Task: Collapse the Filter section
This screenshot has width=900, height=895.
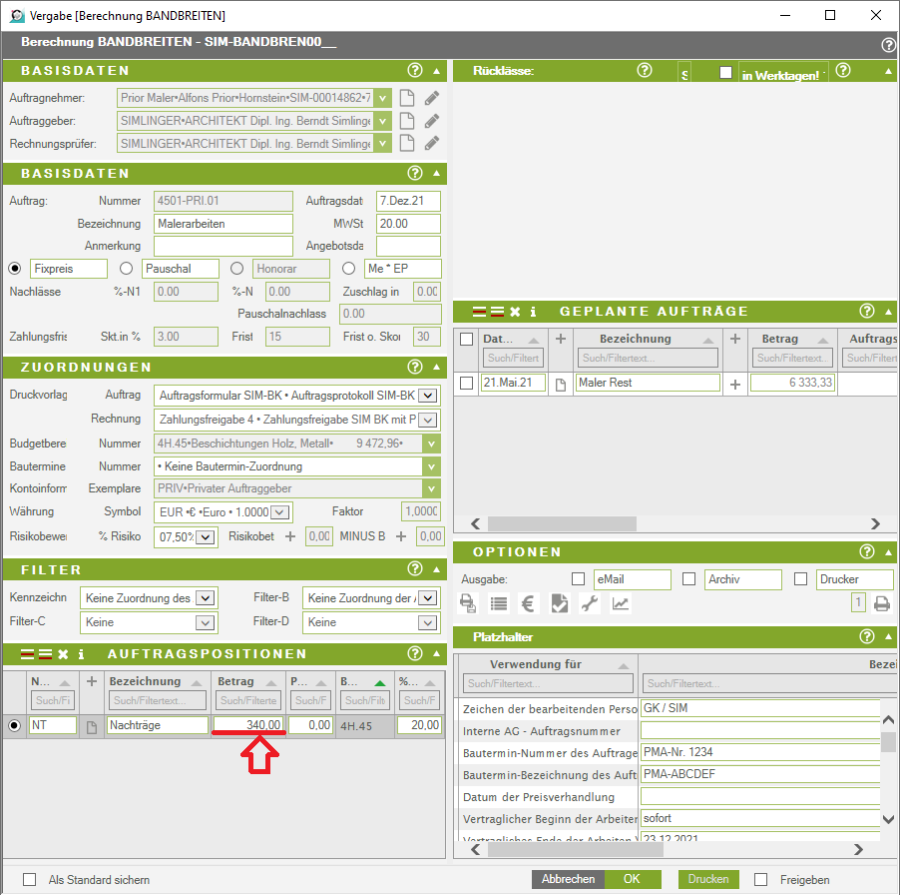Action: click(x=436, y=569)
